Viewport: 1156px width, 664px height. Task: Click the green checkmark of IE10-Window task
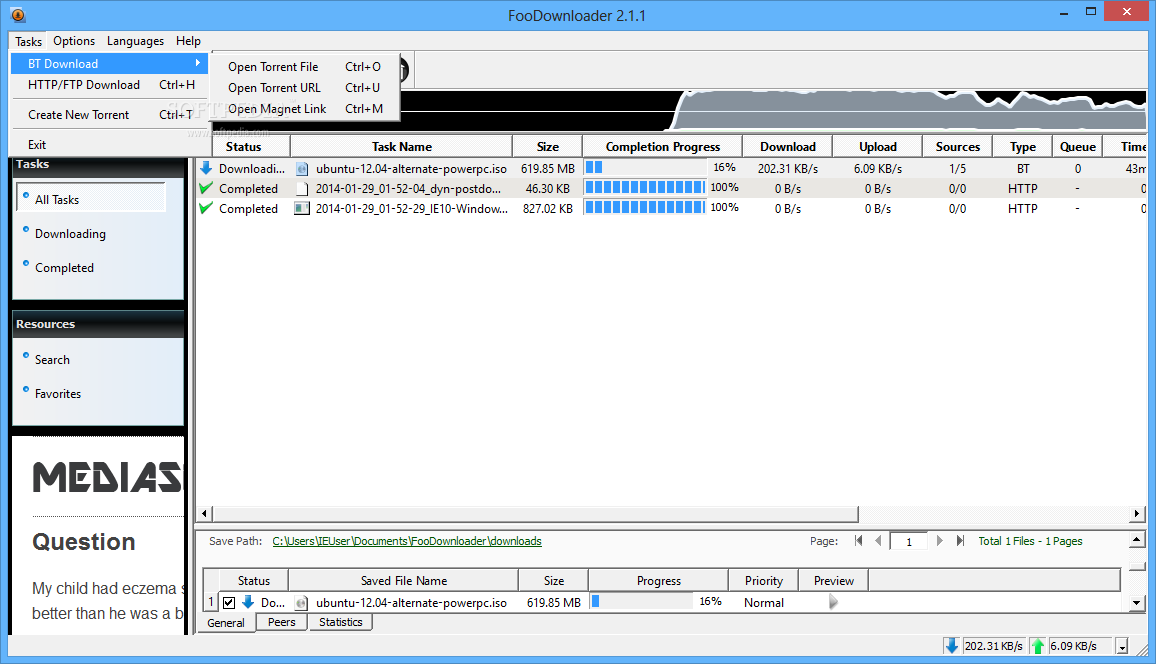click(206, 208)
